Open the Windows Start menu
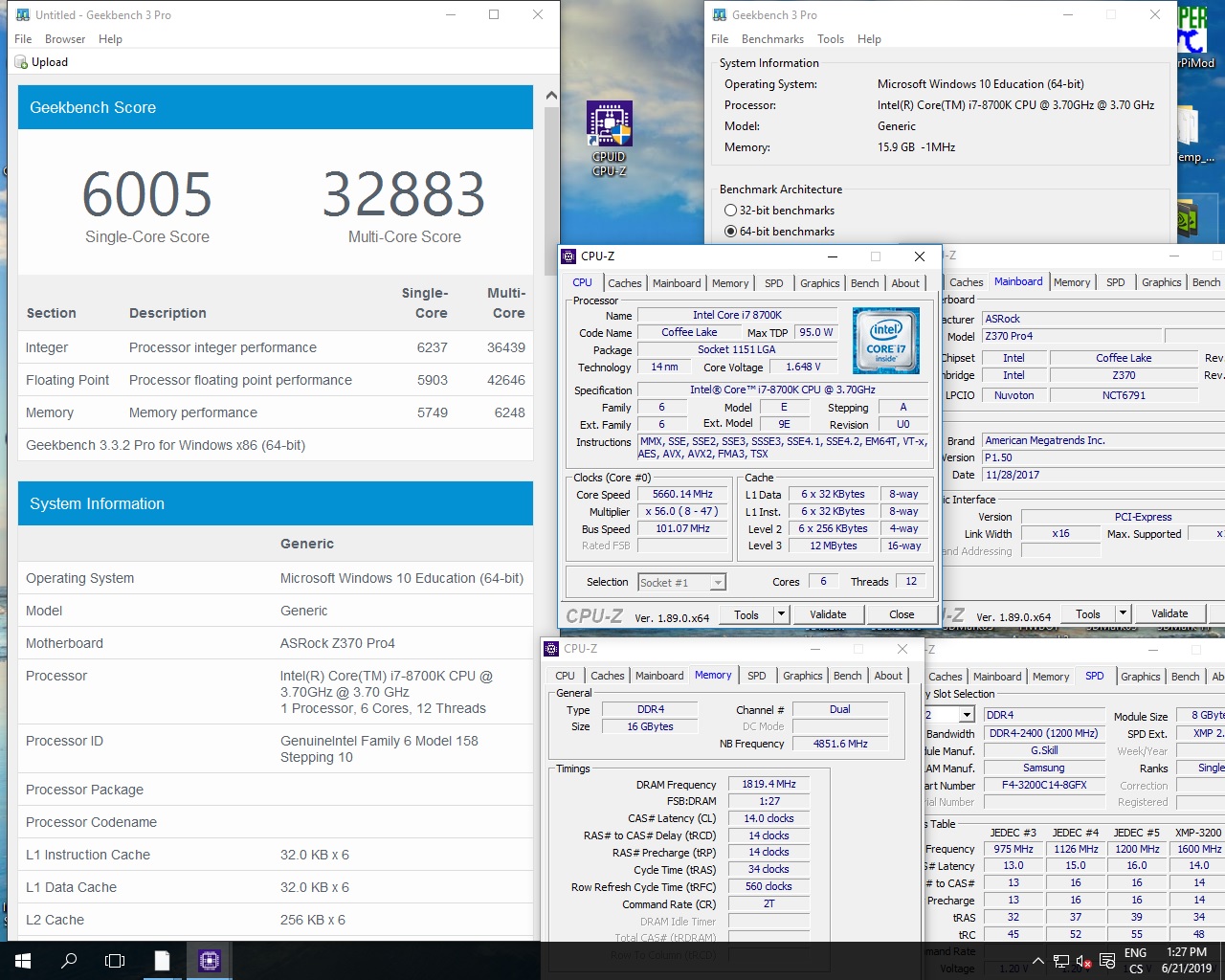1225x980 pixels. (23, 960)
